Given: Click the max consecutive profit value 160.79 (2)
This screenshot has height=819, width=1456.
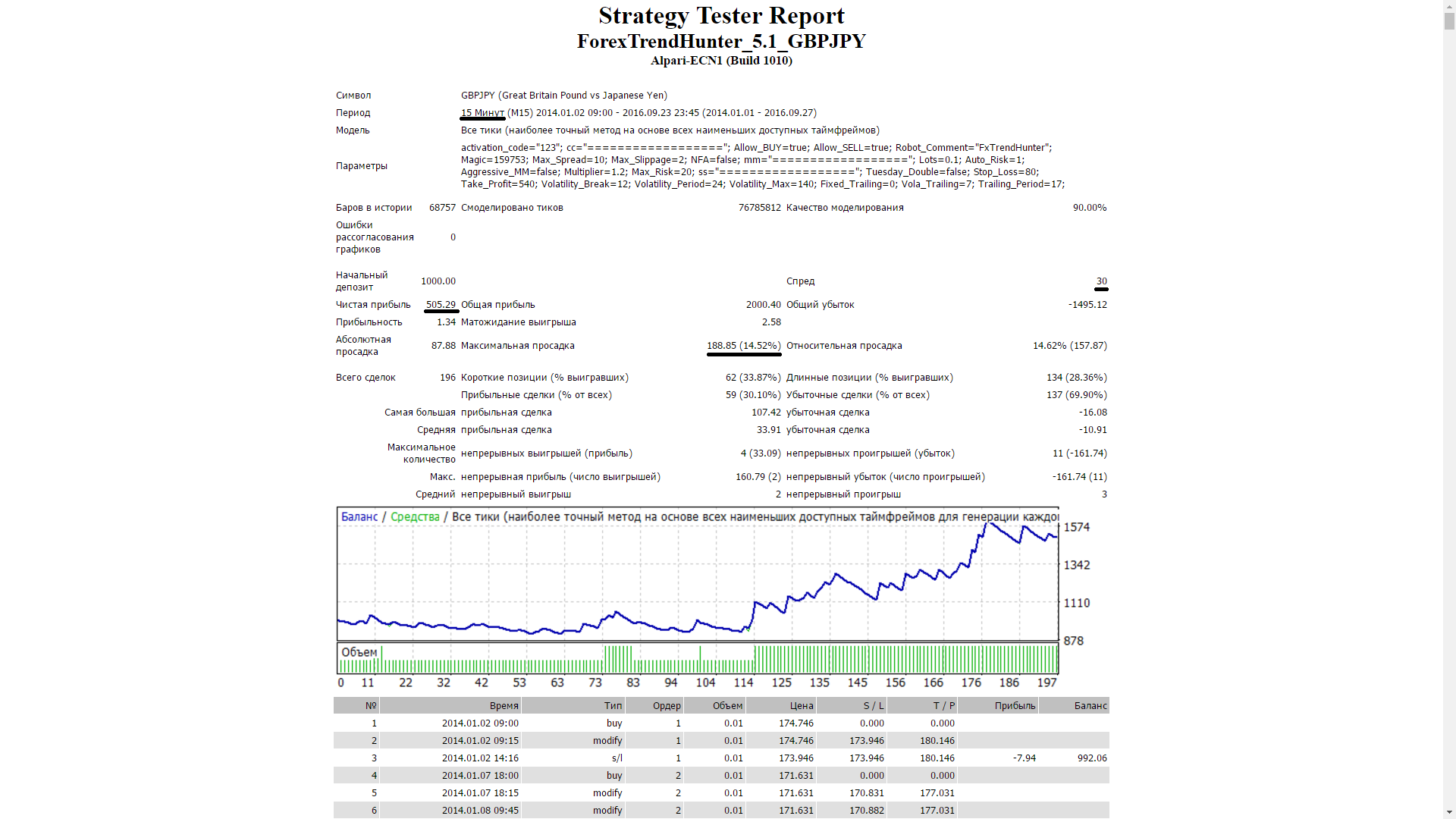Looking at the screenshot, I should click(x=758, y=477).
